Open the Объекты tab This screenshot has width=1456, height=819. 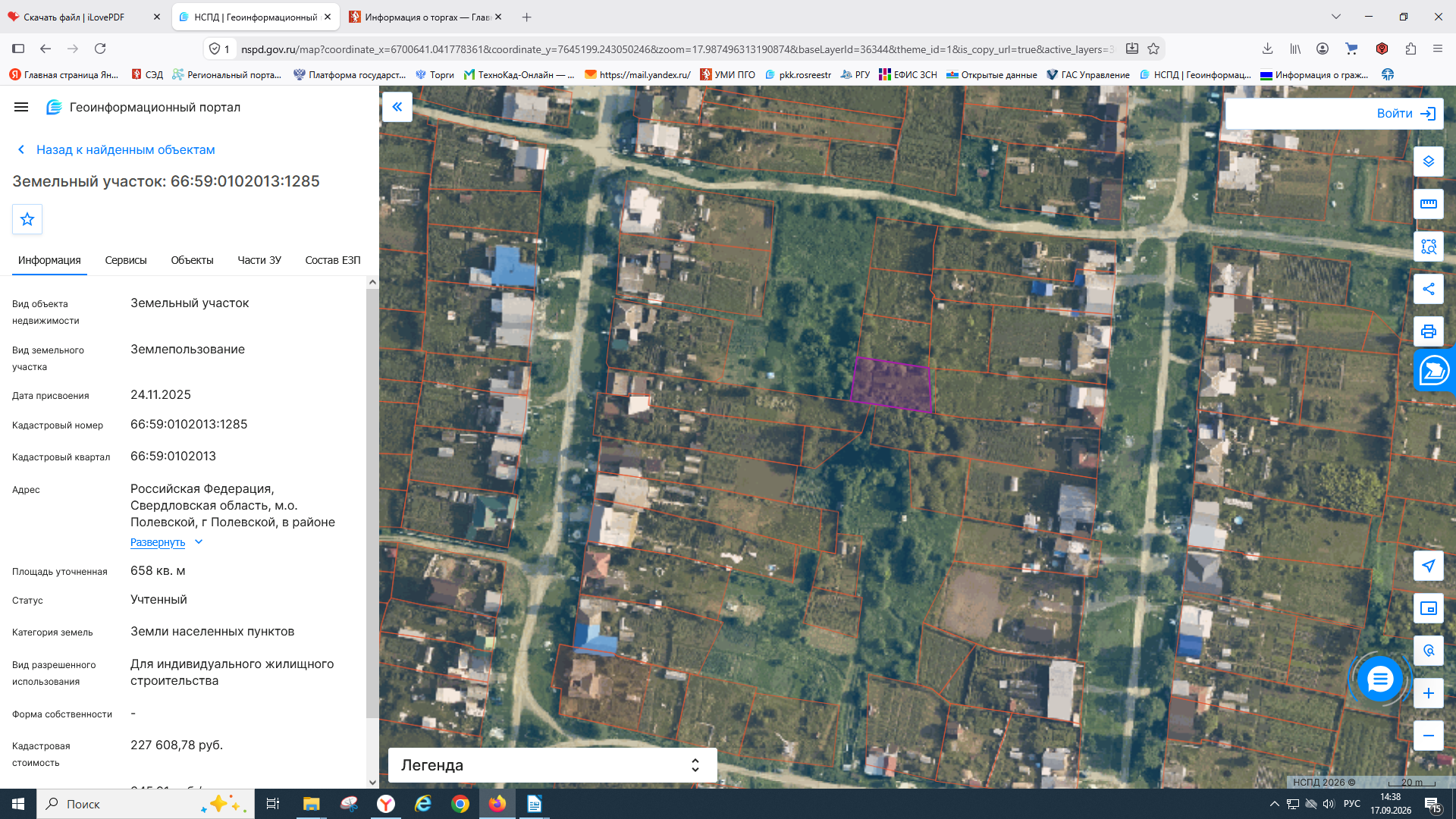(x=192, y=260)
